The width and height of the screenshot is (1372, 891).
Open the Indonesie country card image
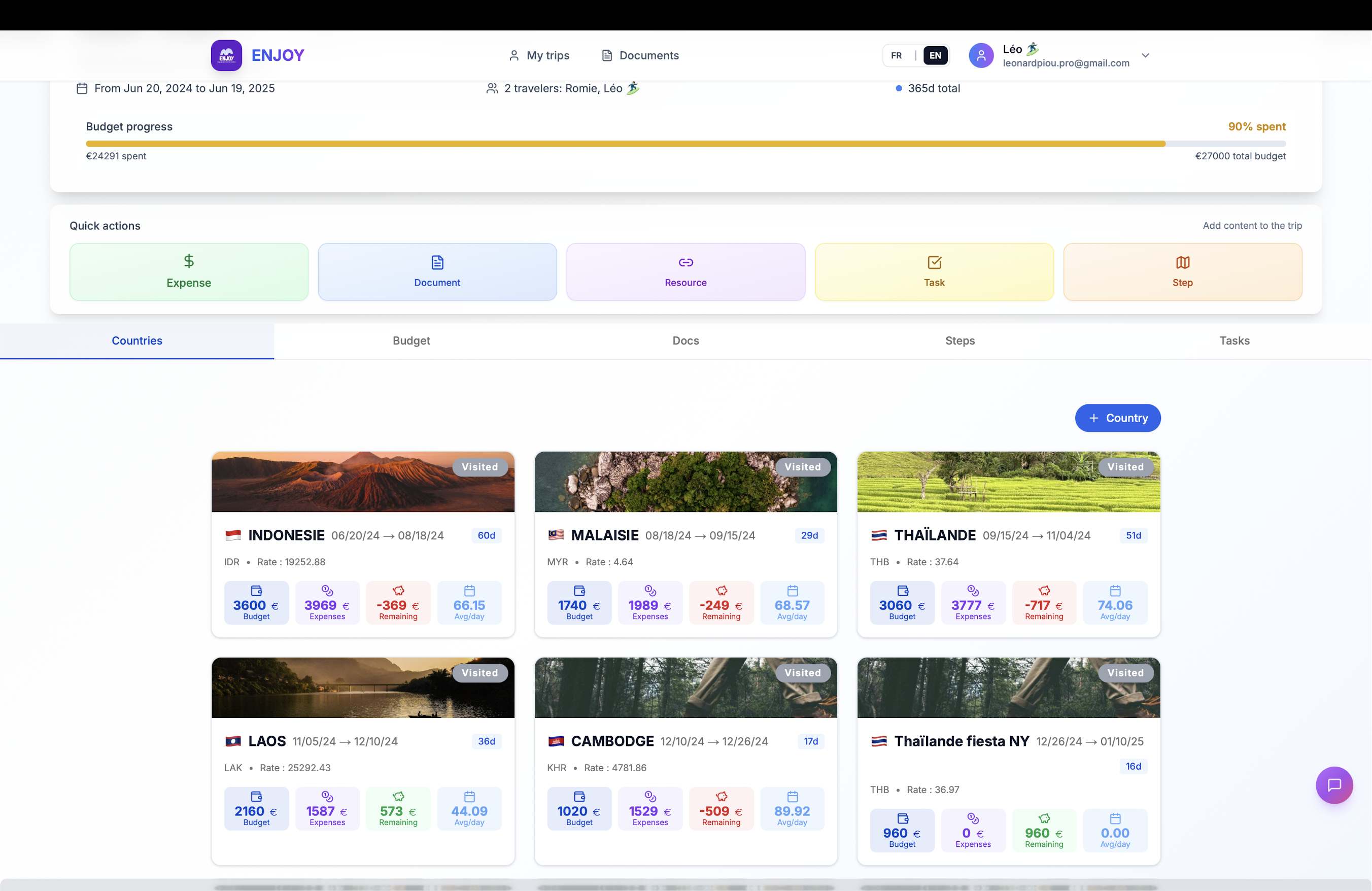click(x=363, y=482)
